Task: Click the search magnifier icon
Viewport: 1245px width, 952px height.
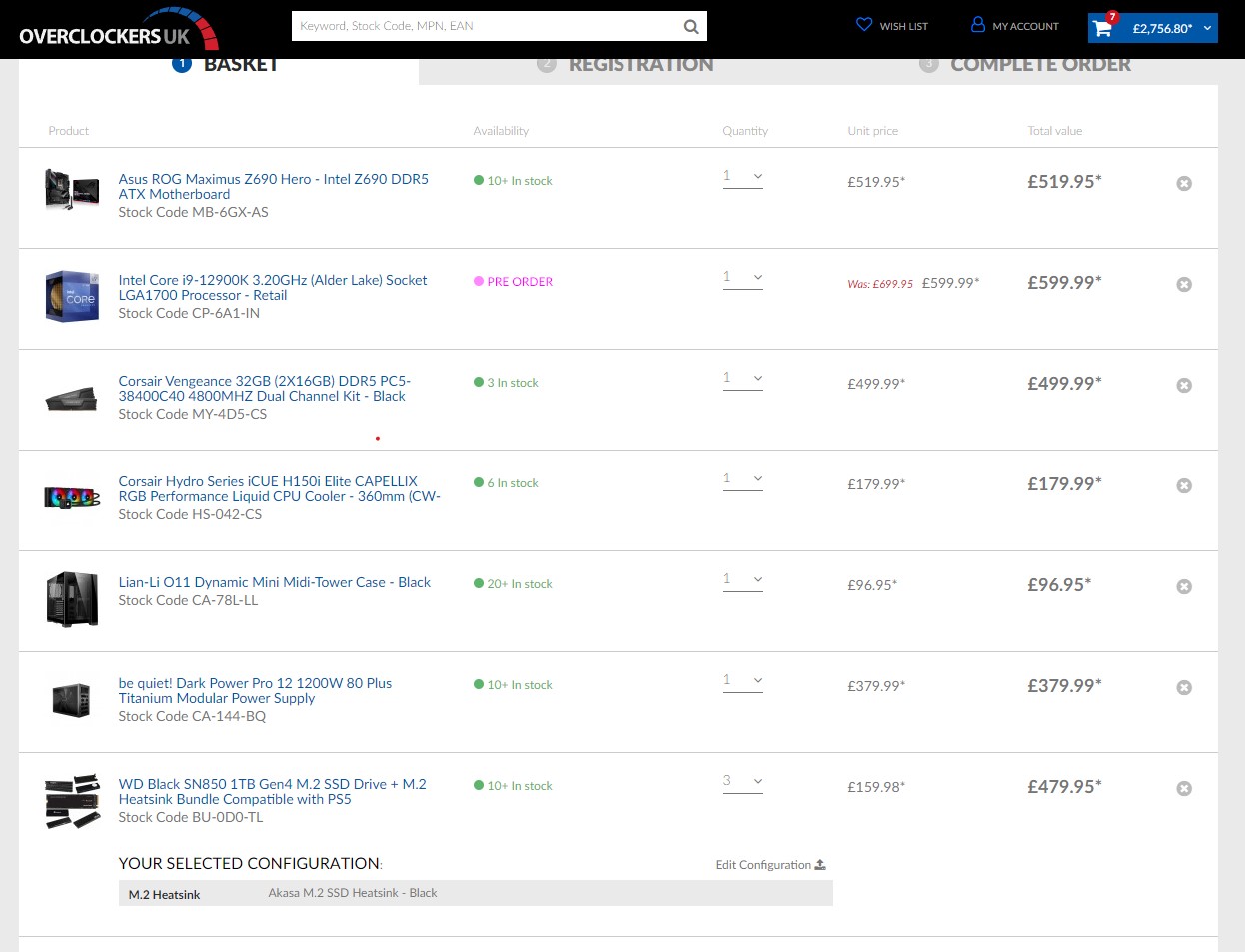Action: 691,27
